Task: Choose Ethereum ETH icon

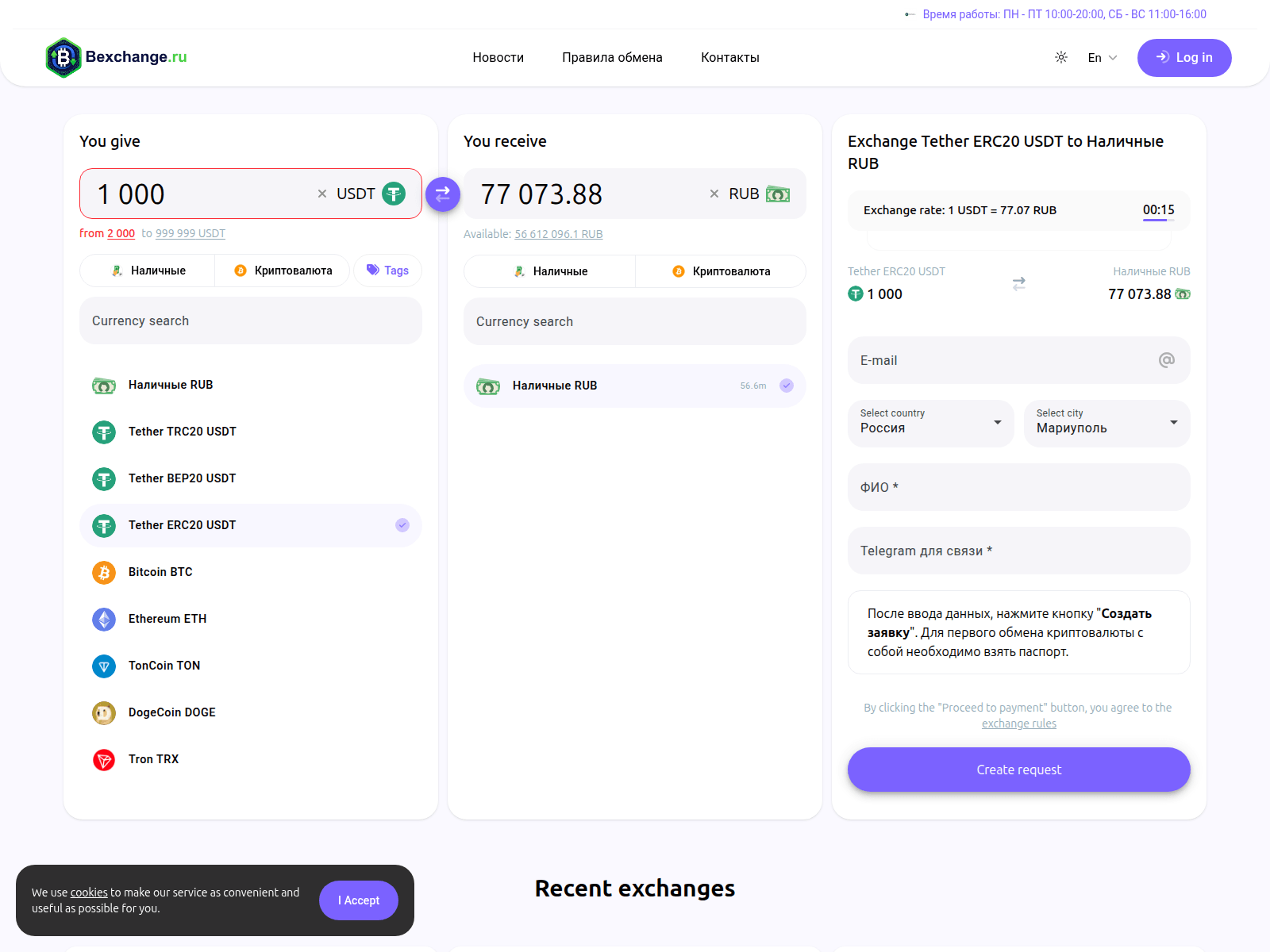Action: (104, 620)
